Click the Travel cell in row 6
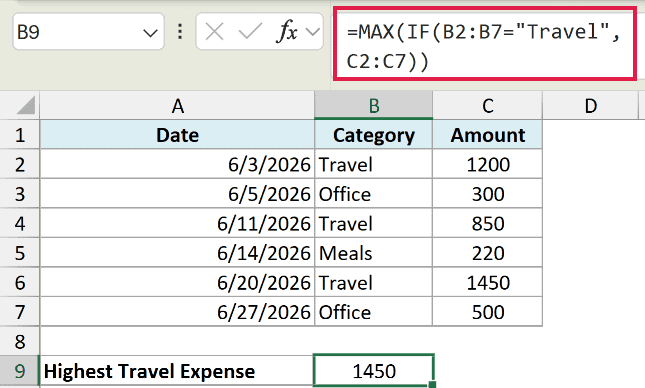 tap(374, 283)
